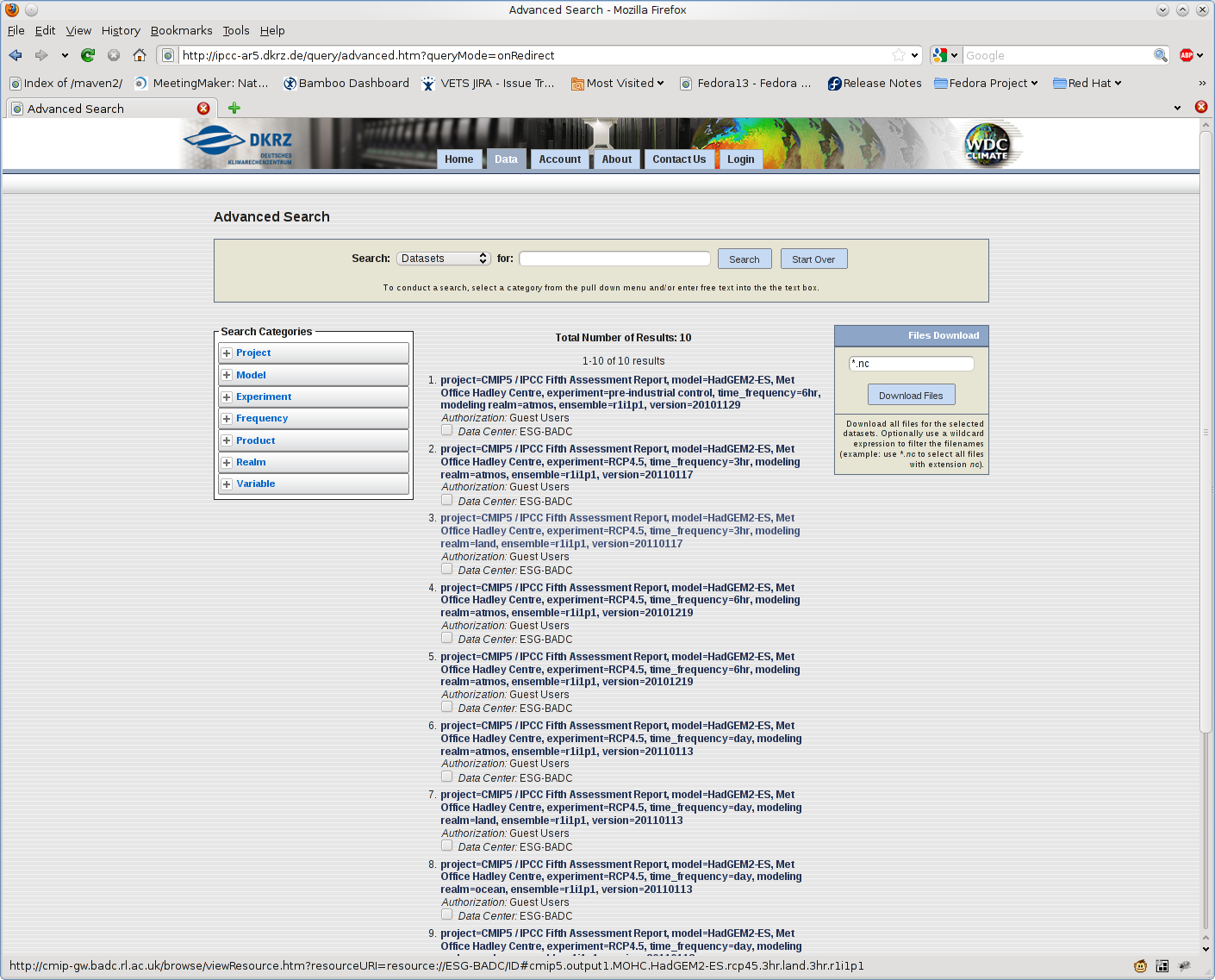Expand the Variable search category
The width and height of the screenshot is (1215, 980).
click(x=227, y=484)
